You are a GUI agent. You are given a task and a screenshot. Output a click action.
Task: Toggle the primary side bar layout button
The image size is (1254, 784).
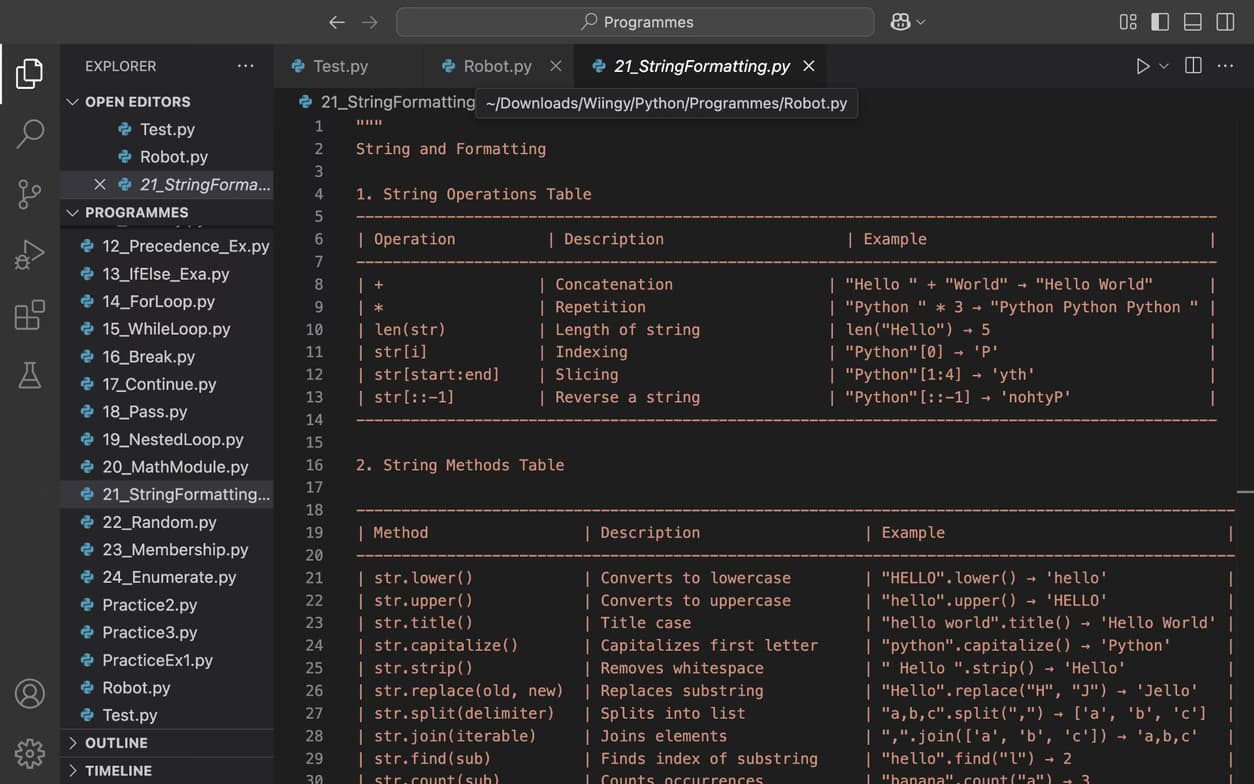tap(1160, 22)
